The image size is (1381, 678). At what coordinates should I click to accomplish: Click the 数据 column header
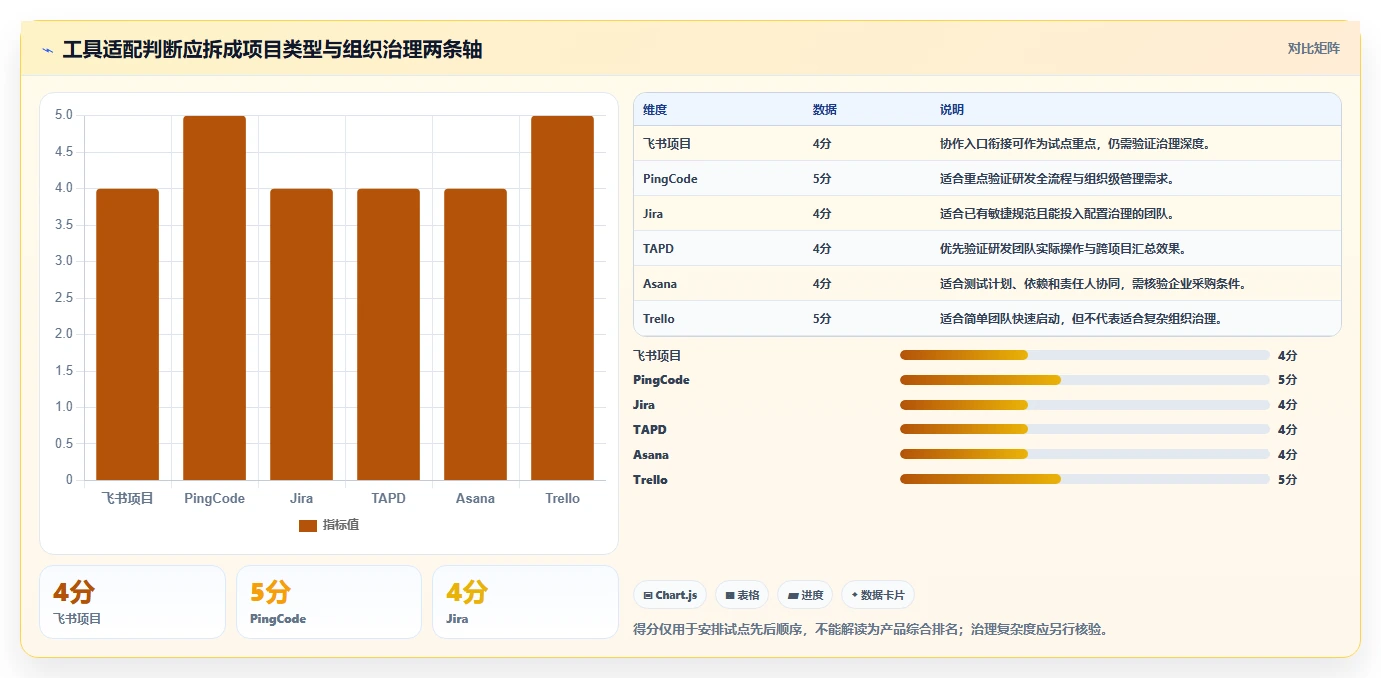click(825, 109)
